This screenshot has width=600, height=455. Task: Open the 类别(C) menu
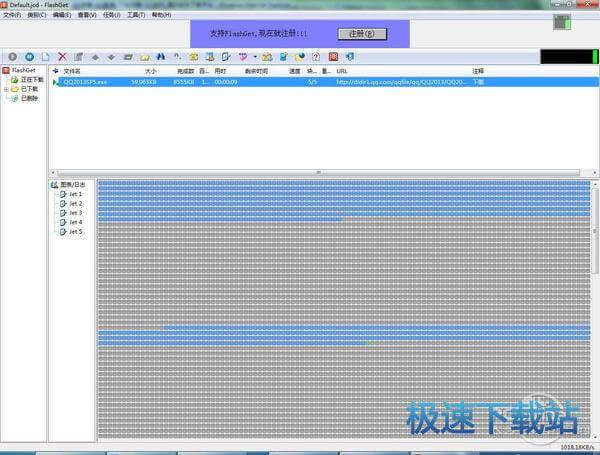point(37,15)
